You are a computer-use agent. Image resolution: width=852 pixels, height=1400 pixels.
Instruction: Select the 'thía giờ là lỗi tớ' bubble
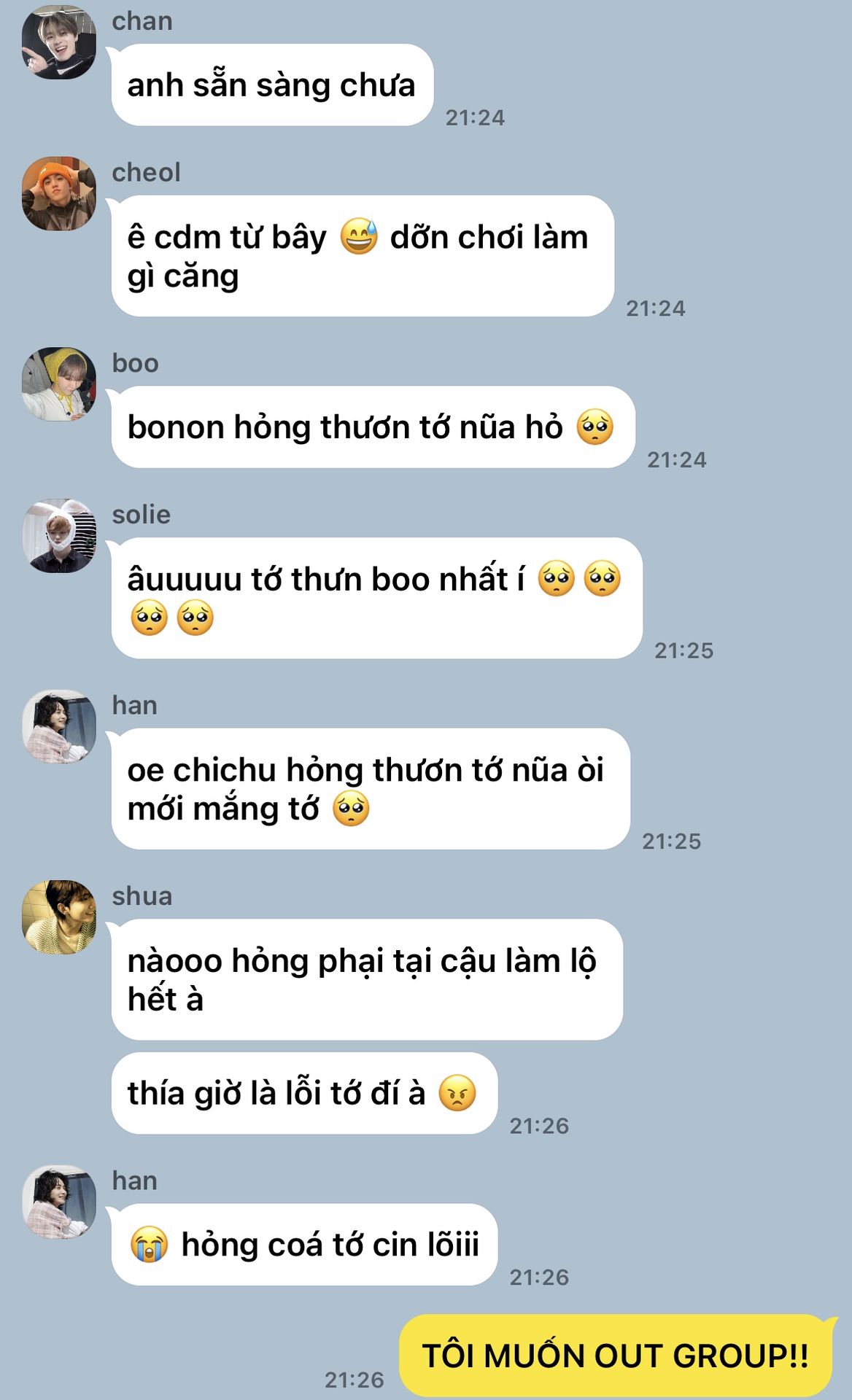coord(304,1093)
